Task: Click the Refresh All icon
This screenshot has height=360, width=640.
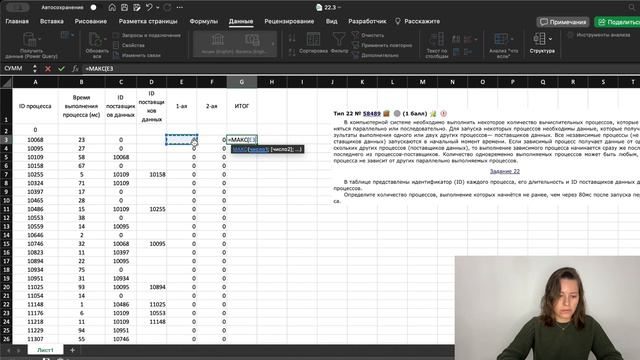Action: (x=95, y=40)
